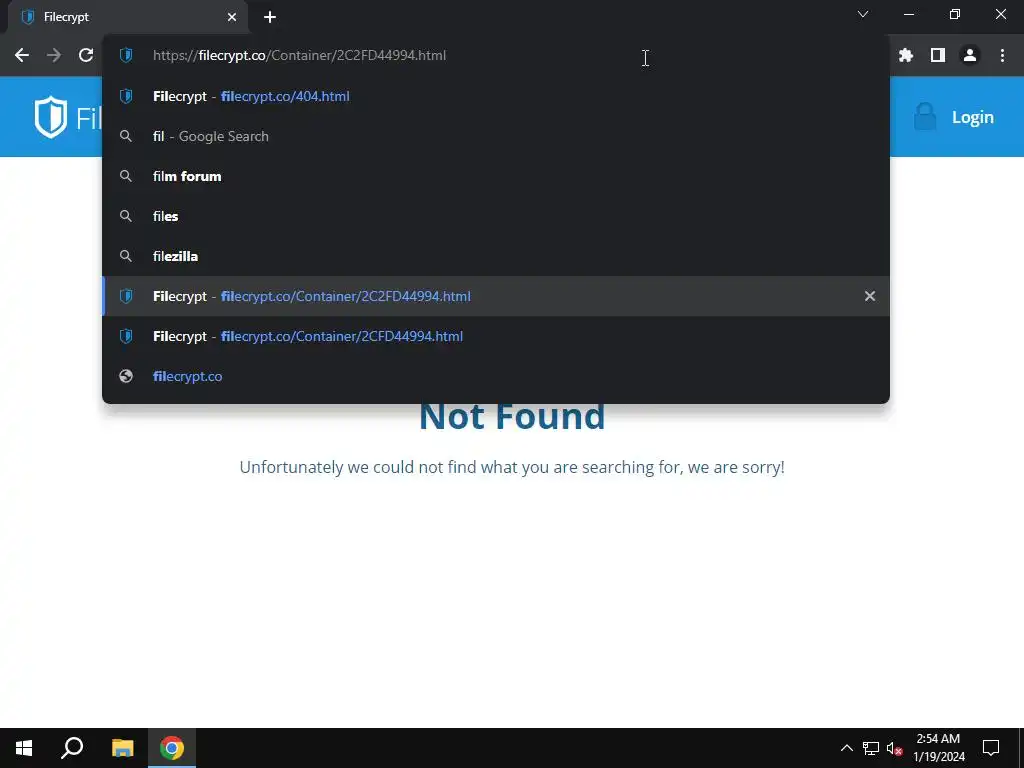Open Container/2C2FD44994.html suggestion
Screen dimensions: 1024x768
[x=496, y=296]
